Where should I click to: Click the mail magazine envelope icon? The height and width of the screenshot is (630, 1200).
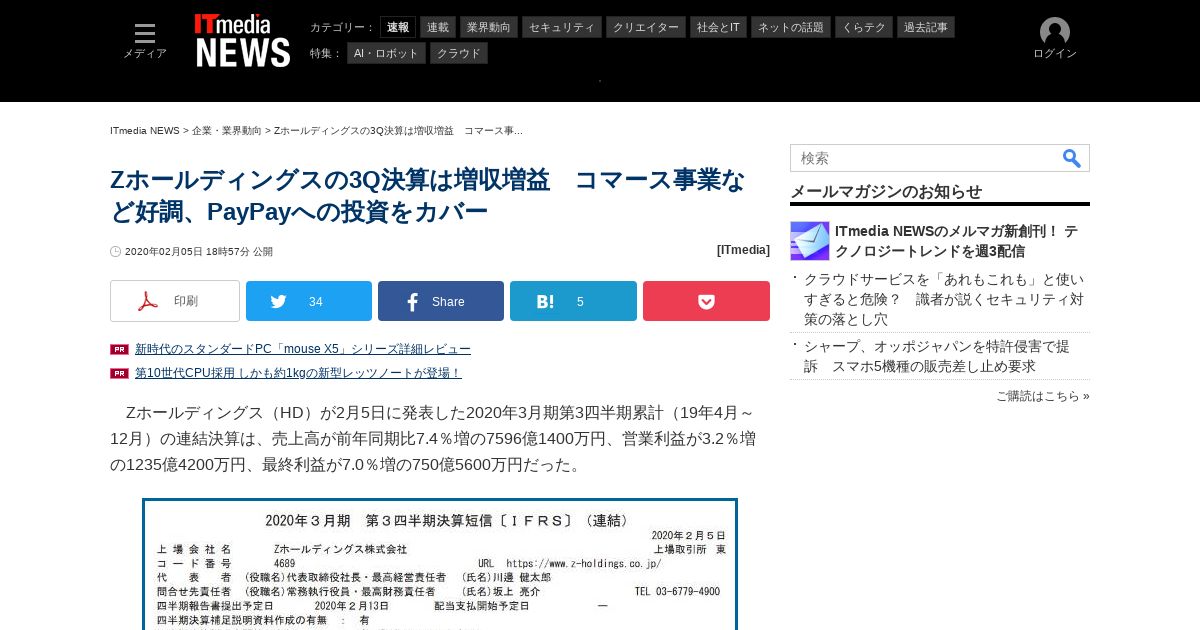pyautogui.click(x=810, y=241)
